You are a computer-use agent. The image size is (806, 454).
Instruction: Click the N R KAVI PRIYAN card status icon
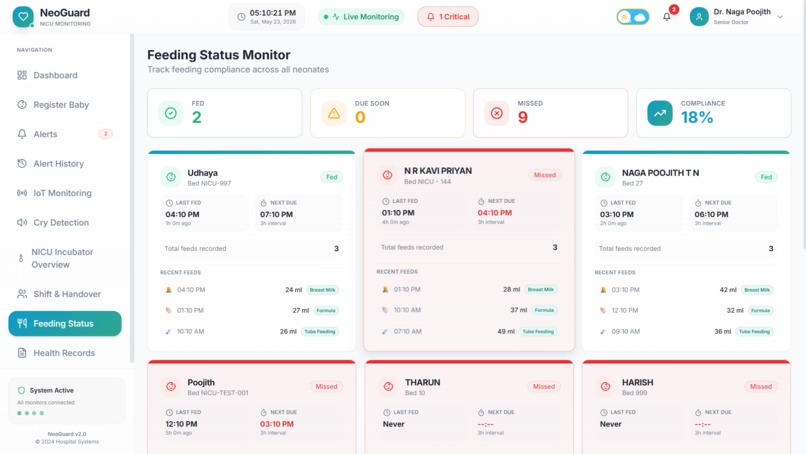coord(388,175)
